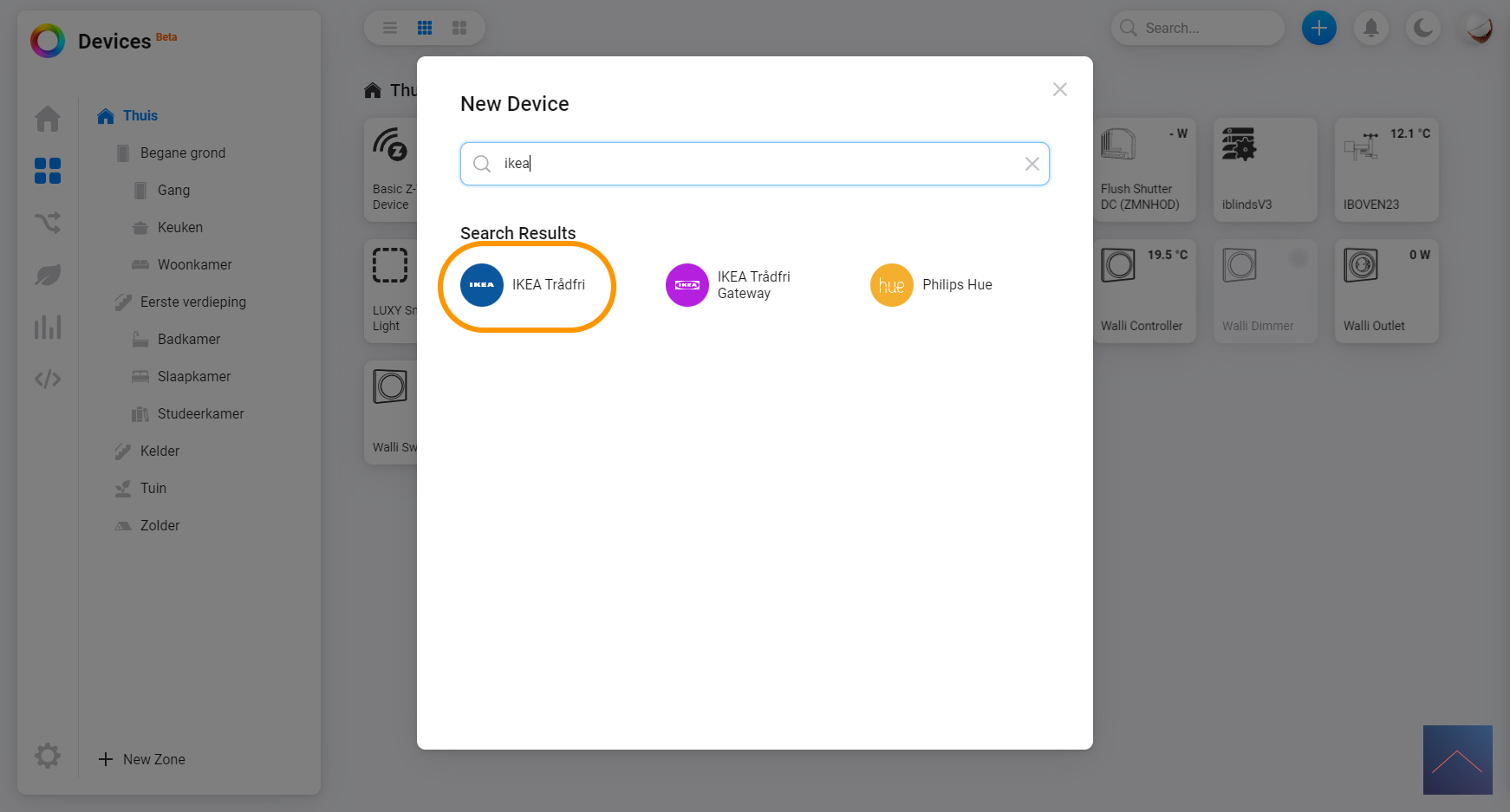The width and height of the screenshot is (1510, 812).
Task: Open the Home section in sidebar
Action: click(48, 119)
